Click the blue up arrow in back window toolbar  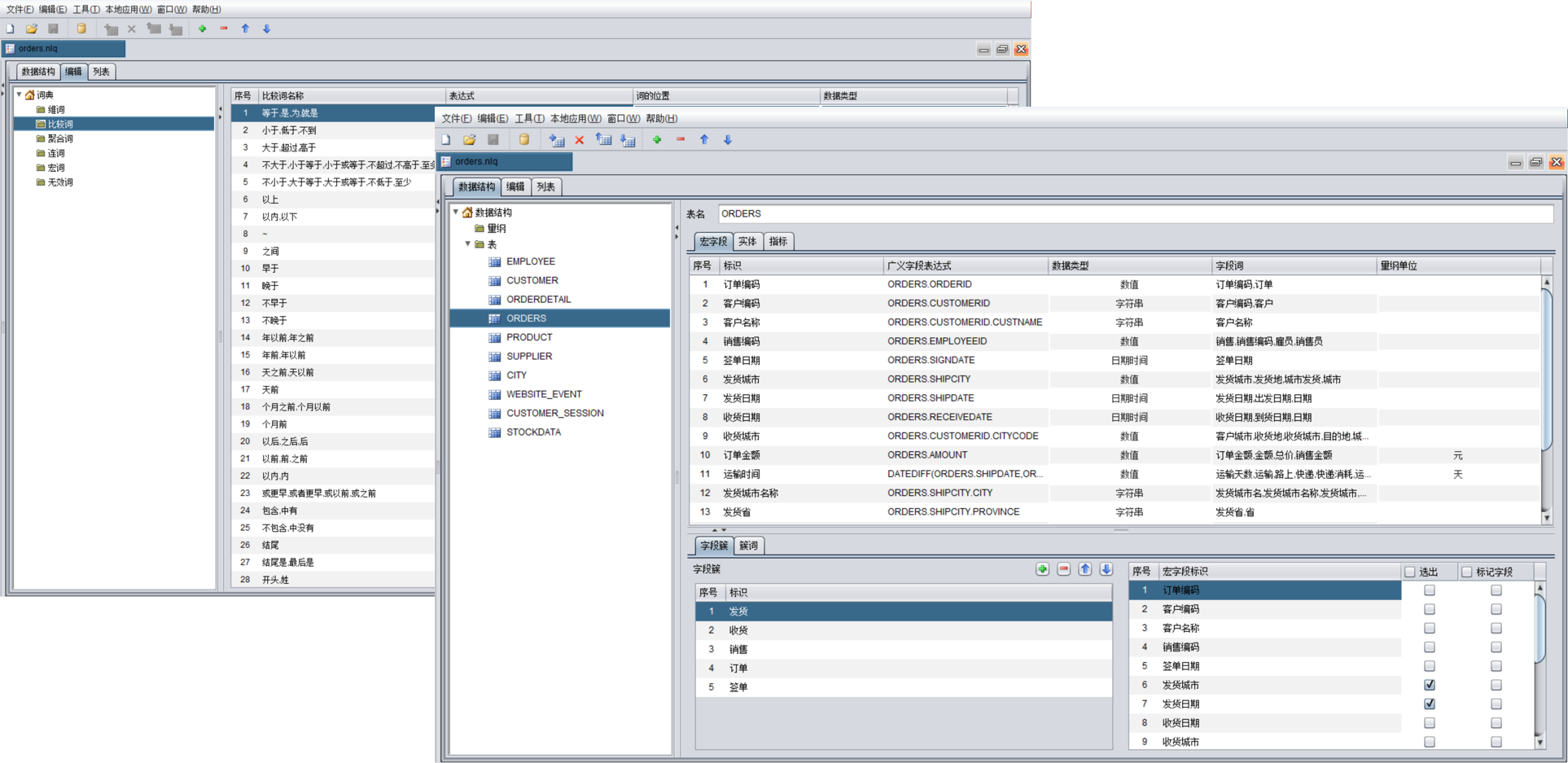pos(245,29)
